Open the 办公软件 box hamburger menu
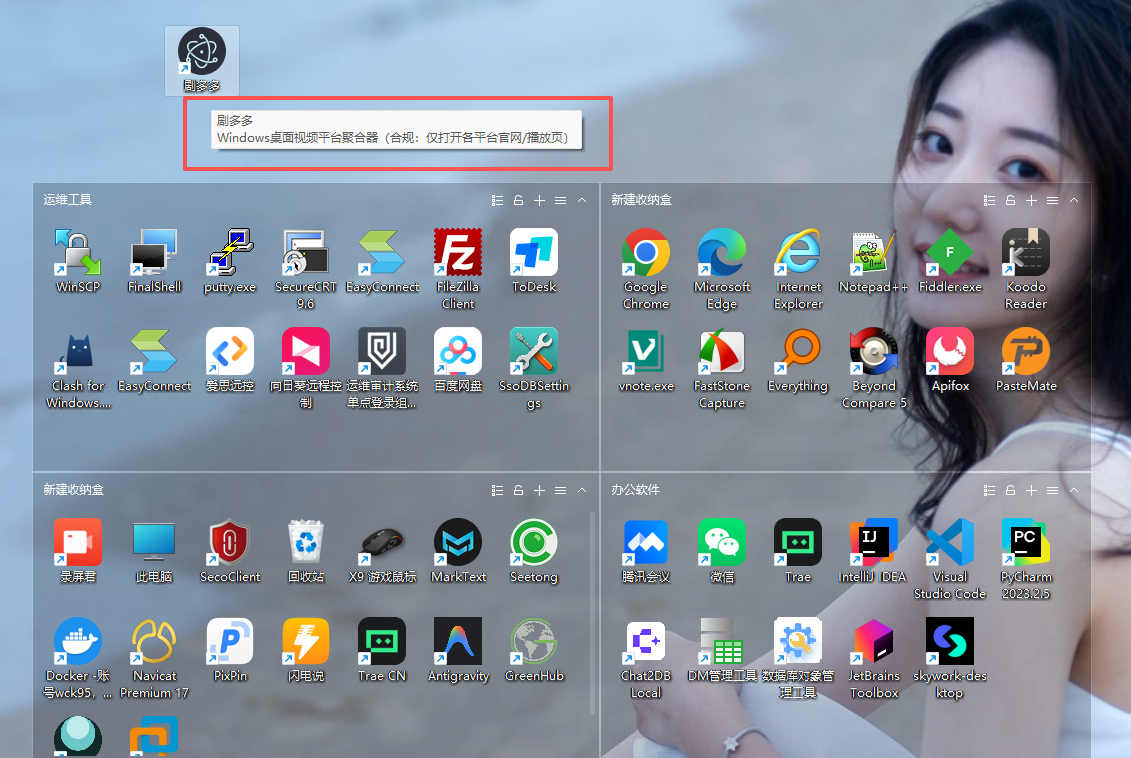 pyautogui.click(x=1052, y=490)
